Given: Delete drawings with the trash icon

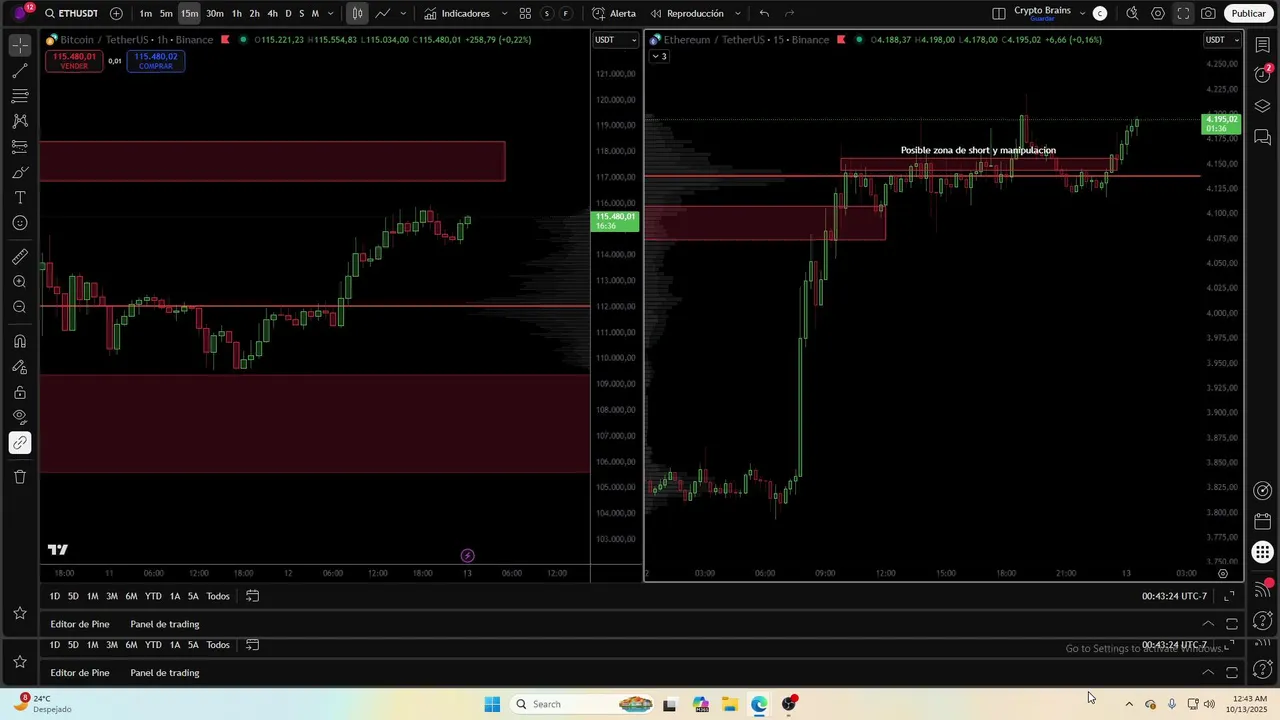Looking at the screenshot, I should point(20,477).
